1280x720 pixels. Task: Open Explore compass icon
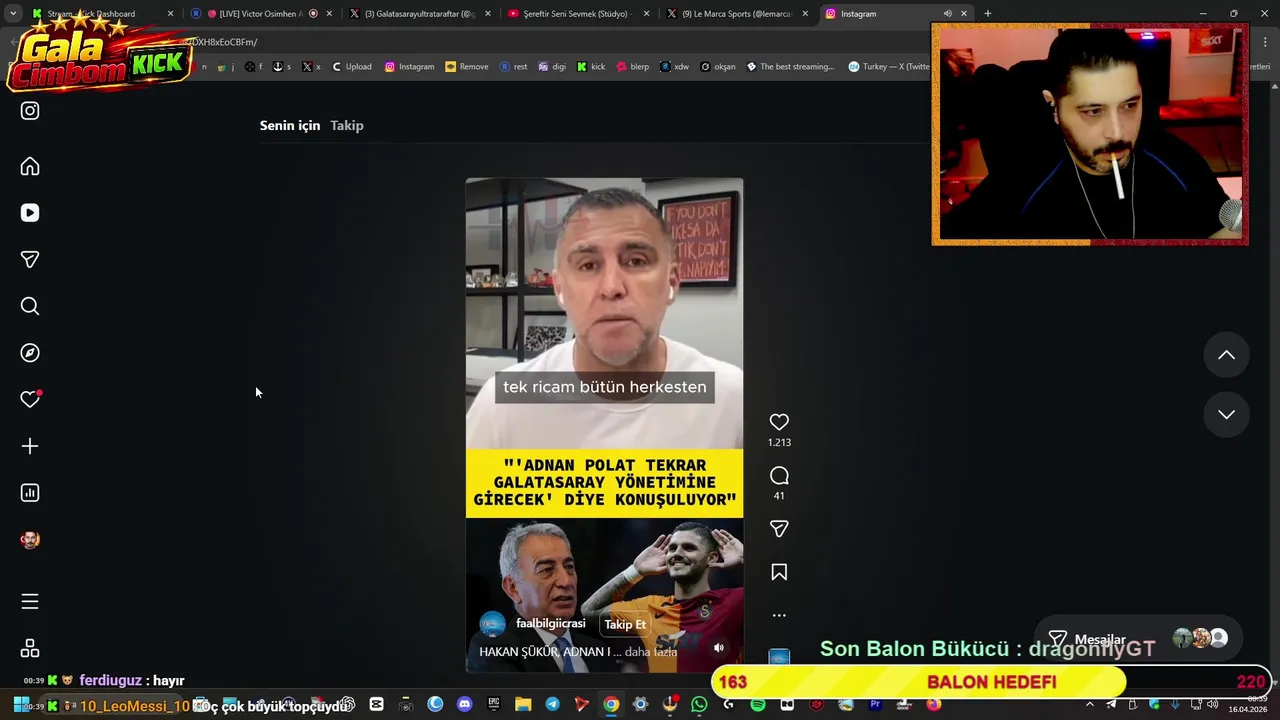point(30,353)
